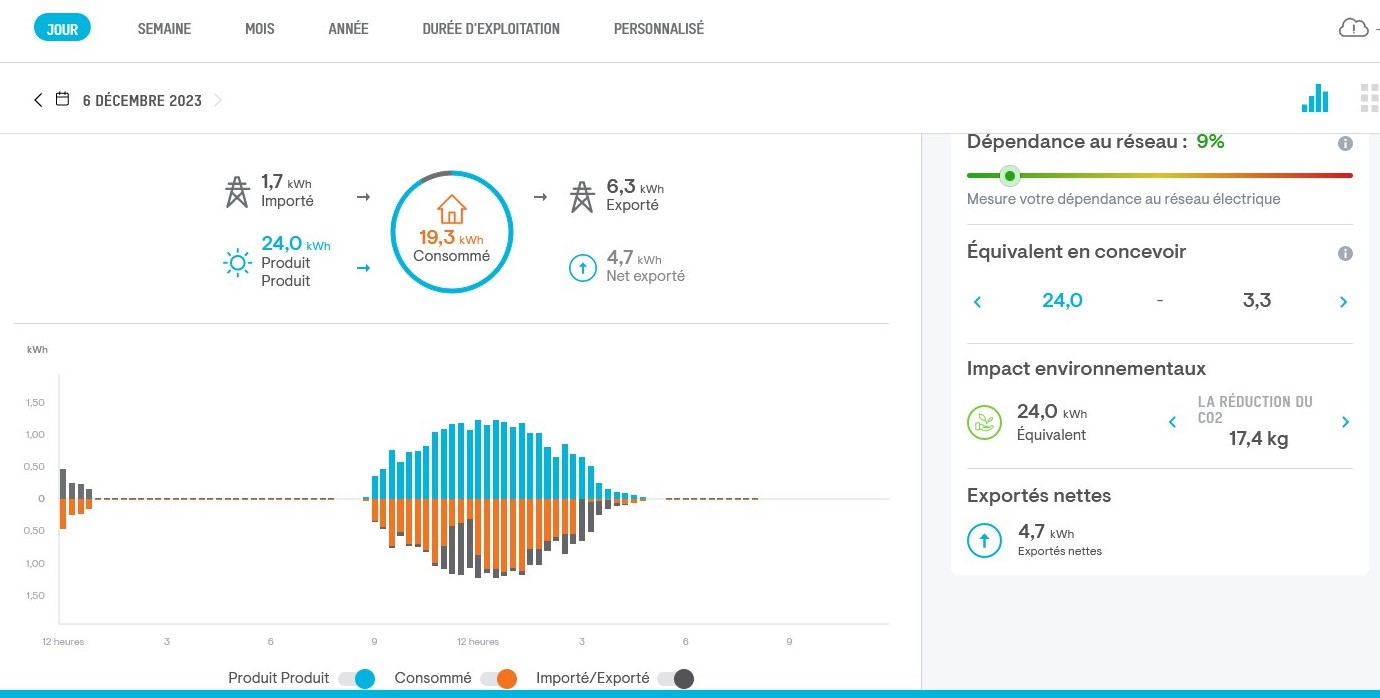Image resolution: width=1380 pixels, height=698 pixels.
Task: Click info icon beside Équivalent en concevoir
Action: click(x=1345, y=253)
